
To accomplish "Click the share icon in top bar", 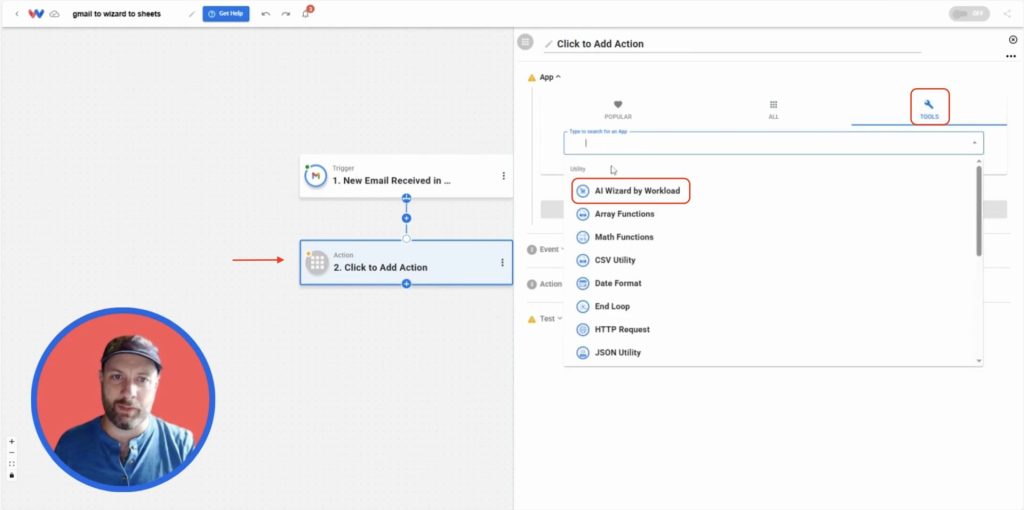I will pyautogui.click(x=1007, y=14).
